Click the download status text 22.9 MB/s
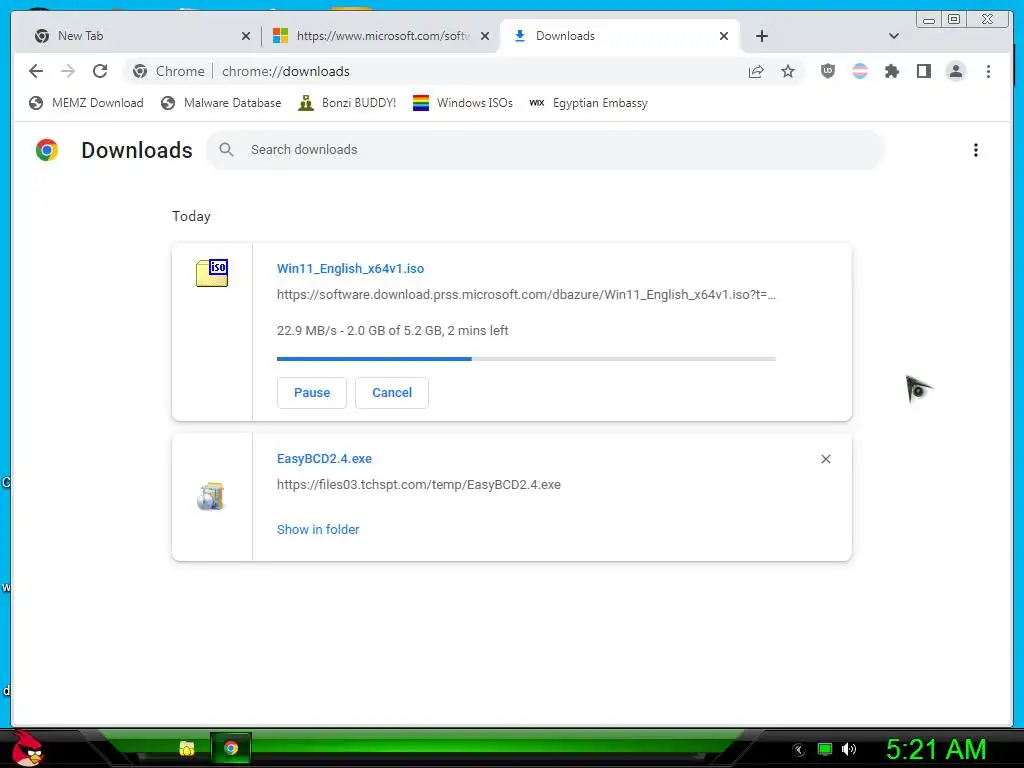 click(x=392, y=330)
